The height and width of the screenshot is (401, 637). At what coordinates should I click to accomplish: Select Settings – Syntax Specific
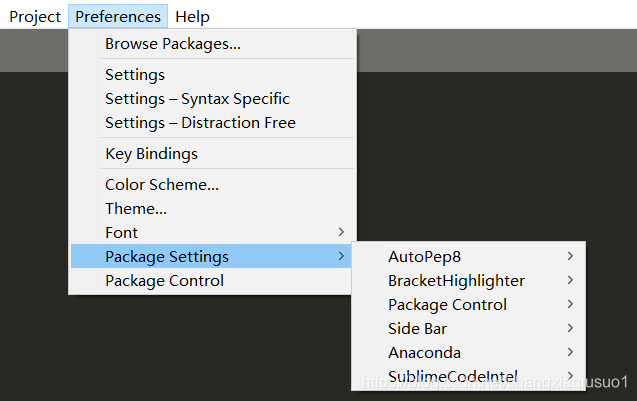click(x=212, y=99)
